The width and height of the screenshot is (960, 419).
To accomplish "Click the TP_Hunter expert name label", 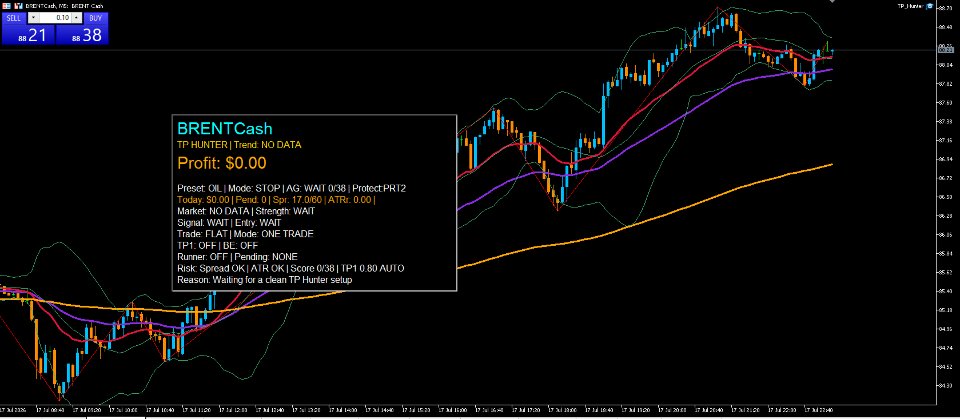I will click(x=910, y=6).
